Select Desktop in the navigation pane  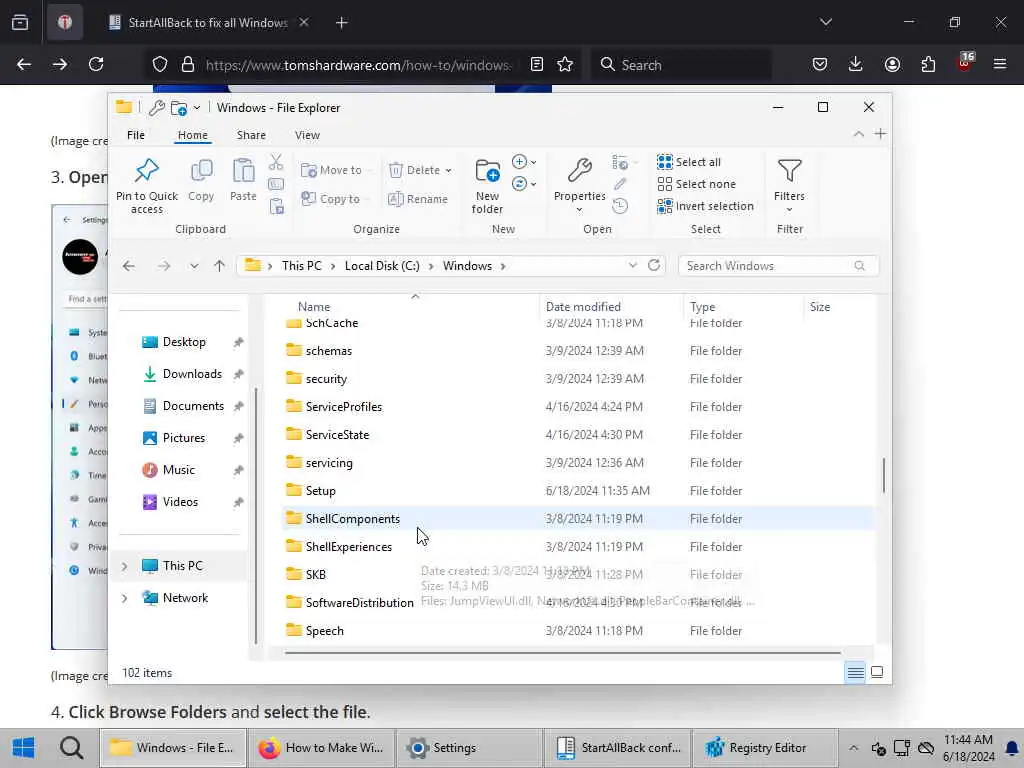tap(183, 342)
